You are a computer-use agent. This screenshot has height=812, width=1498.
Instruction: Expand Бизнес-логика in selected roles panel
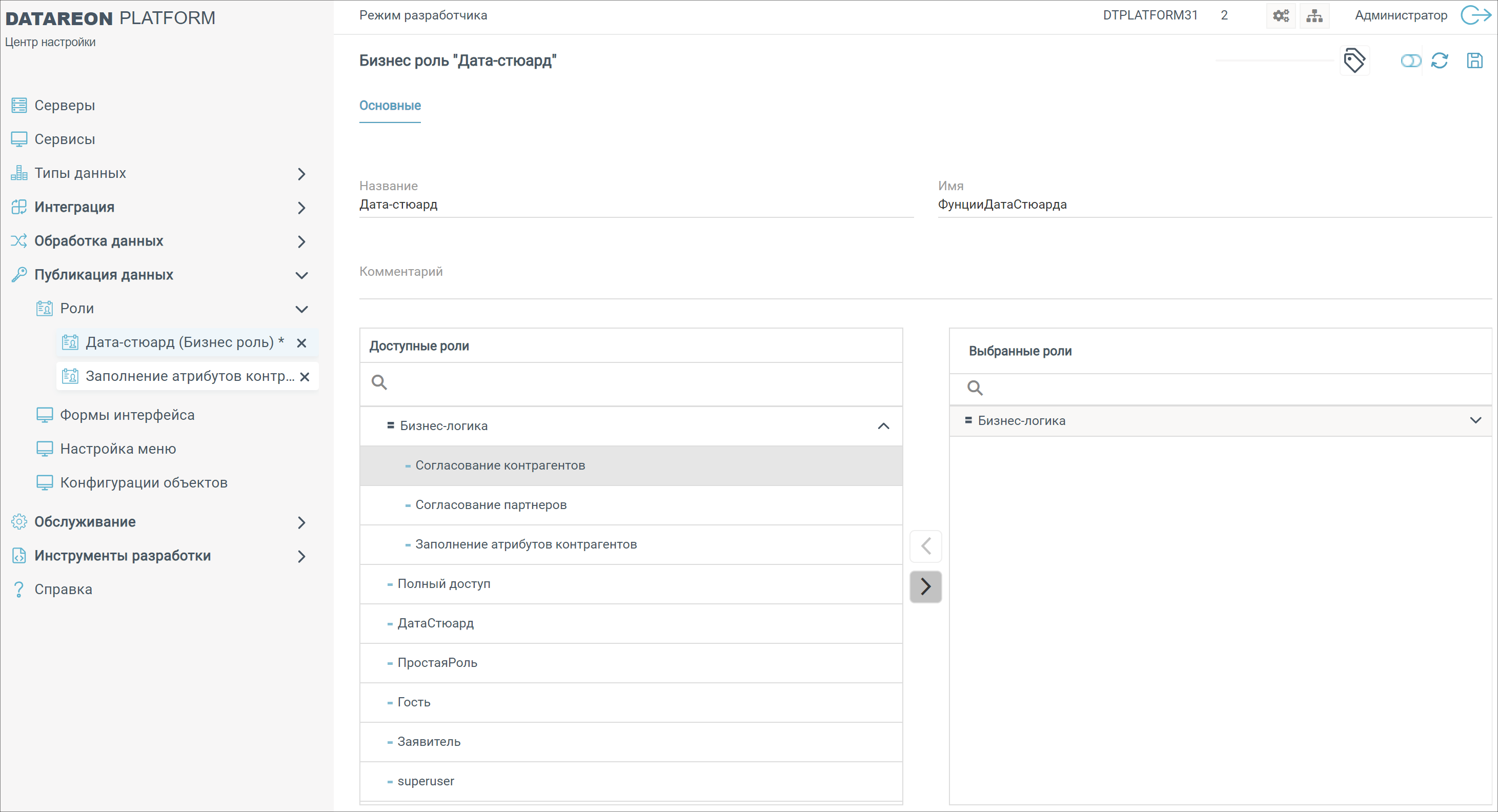point(1475,420)
